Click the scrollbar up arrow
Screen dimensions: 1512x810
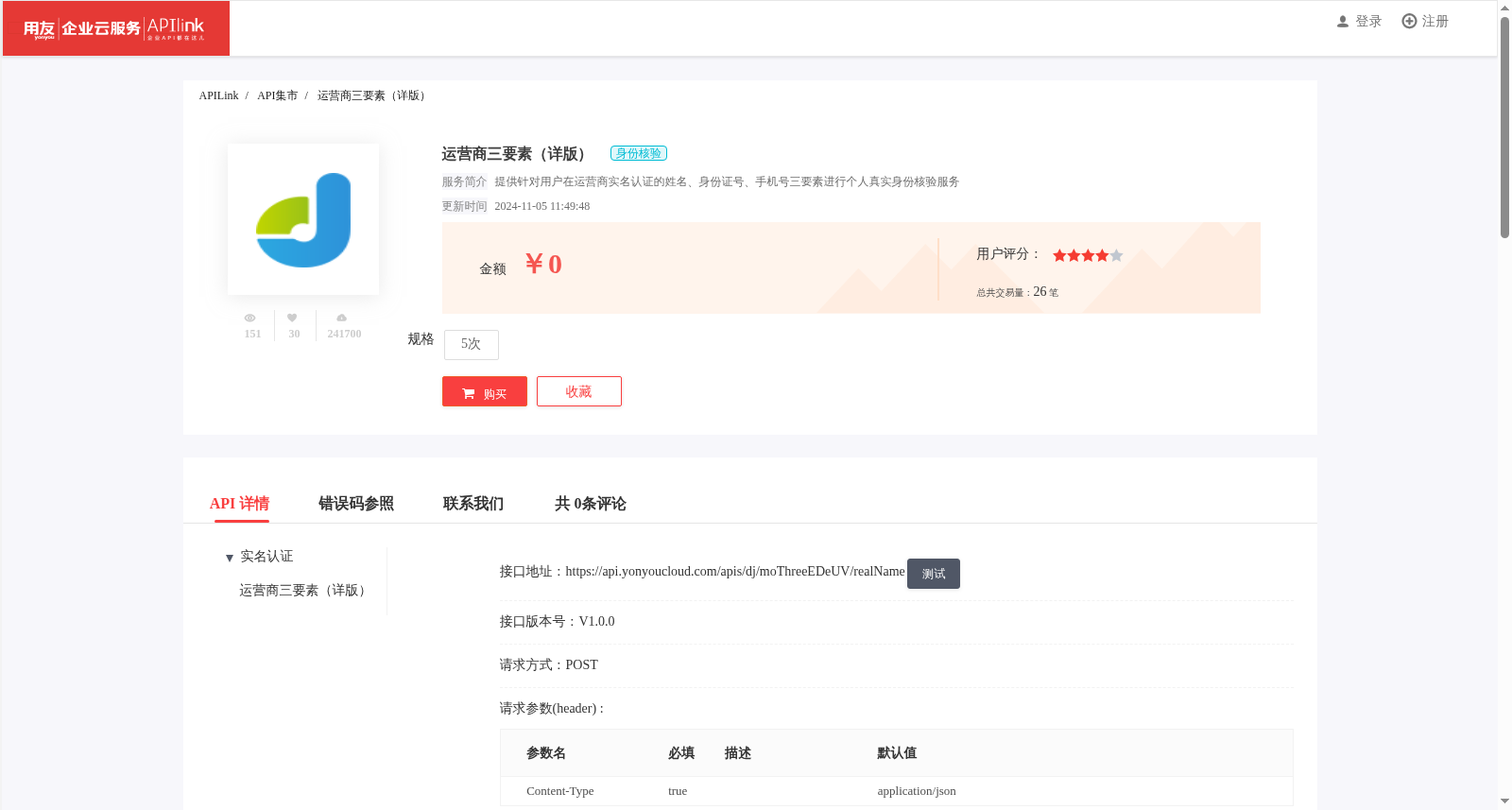click(1504, 8)
